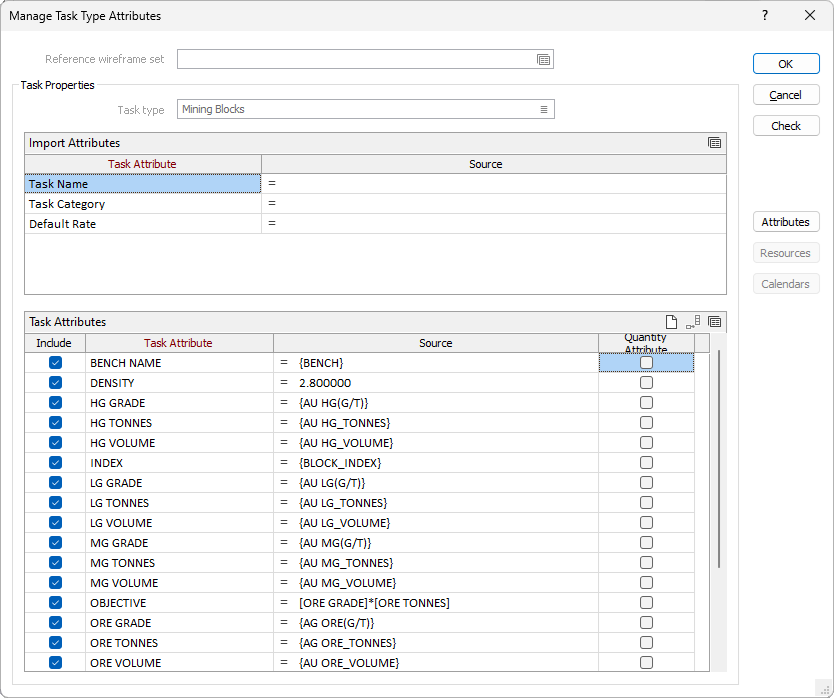Select the Task Name row in Import Attributes
The height and width of the screenshot is (698, 834).
coord(143,184)
